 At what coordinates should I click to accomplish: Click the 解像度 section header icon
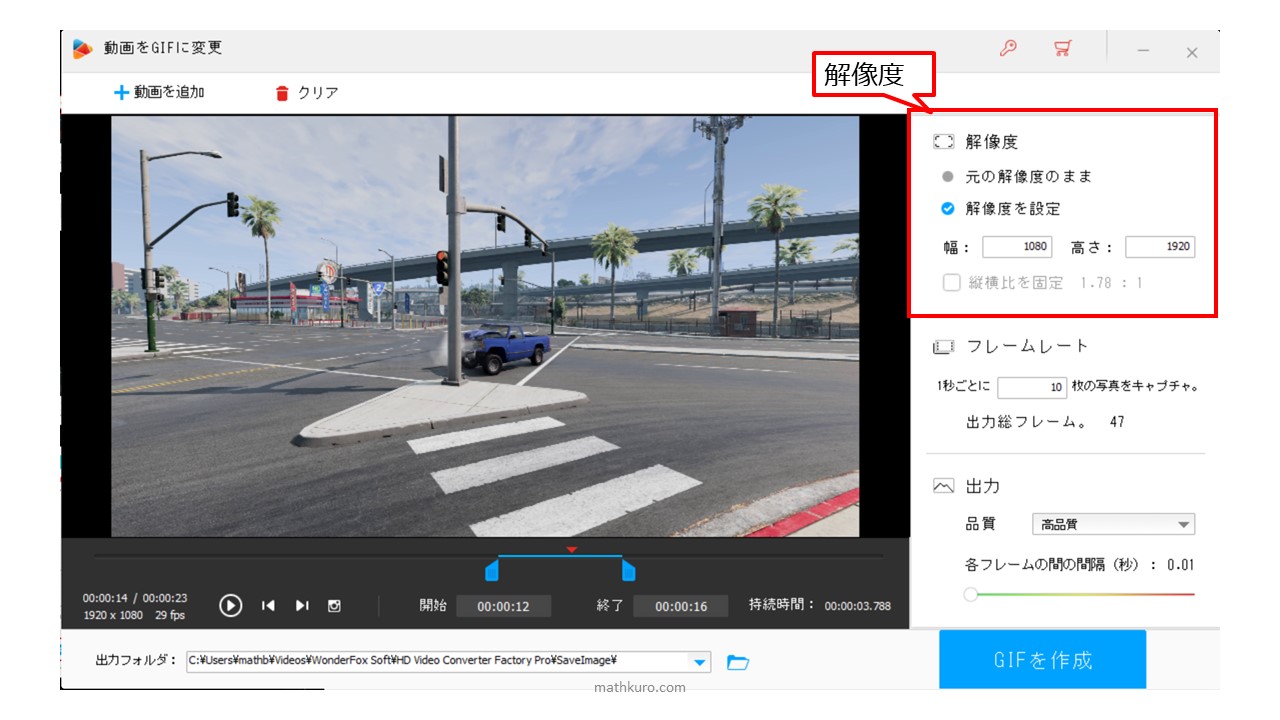point(944,142)
